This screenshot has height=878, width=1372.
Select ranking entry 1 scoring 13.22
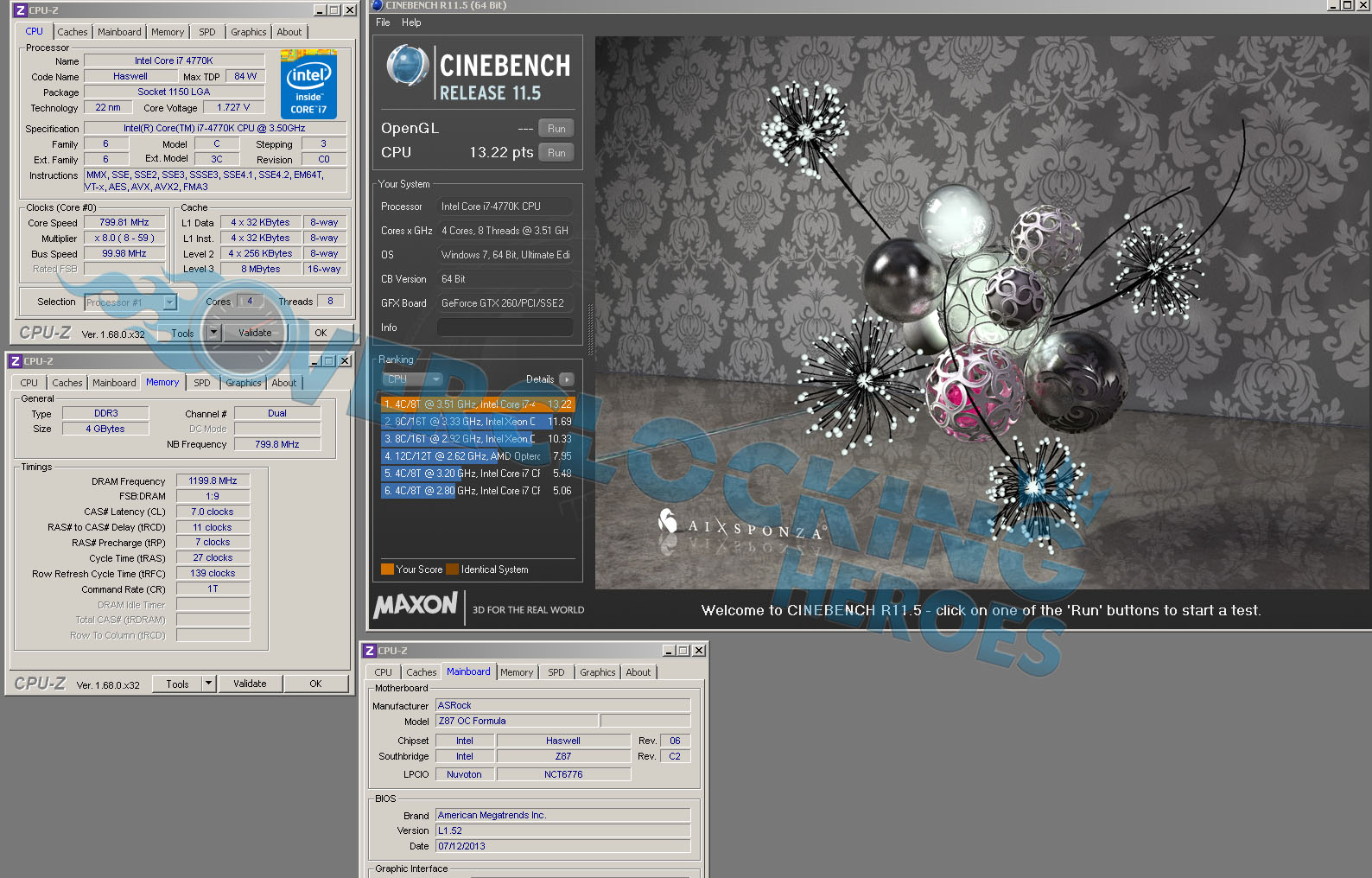(478, 404)
